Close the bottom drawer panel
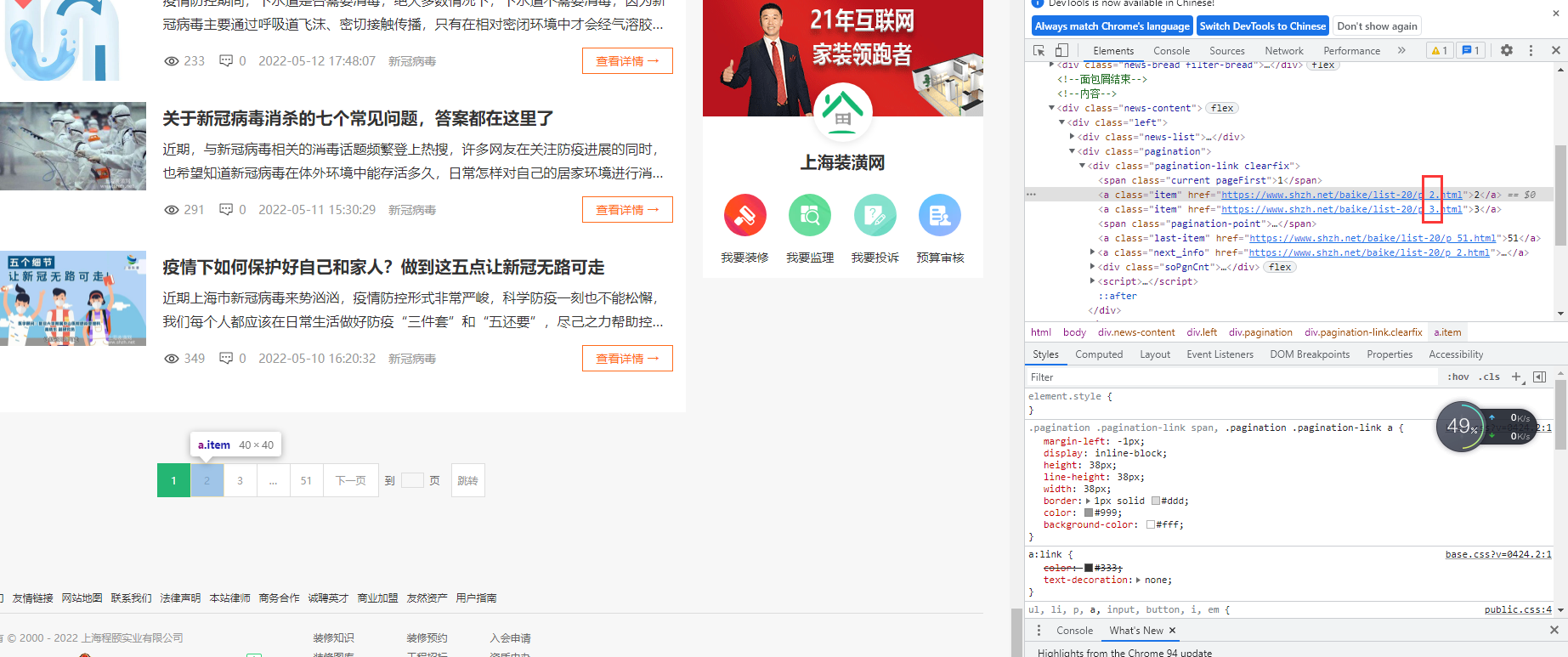The image size is (1568, 657). click(1554, 630)
